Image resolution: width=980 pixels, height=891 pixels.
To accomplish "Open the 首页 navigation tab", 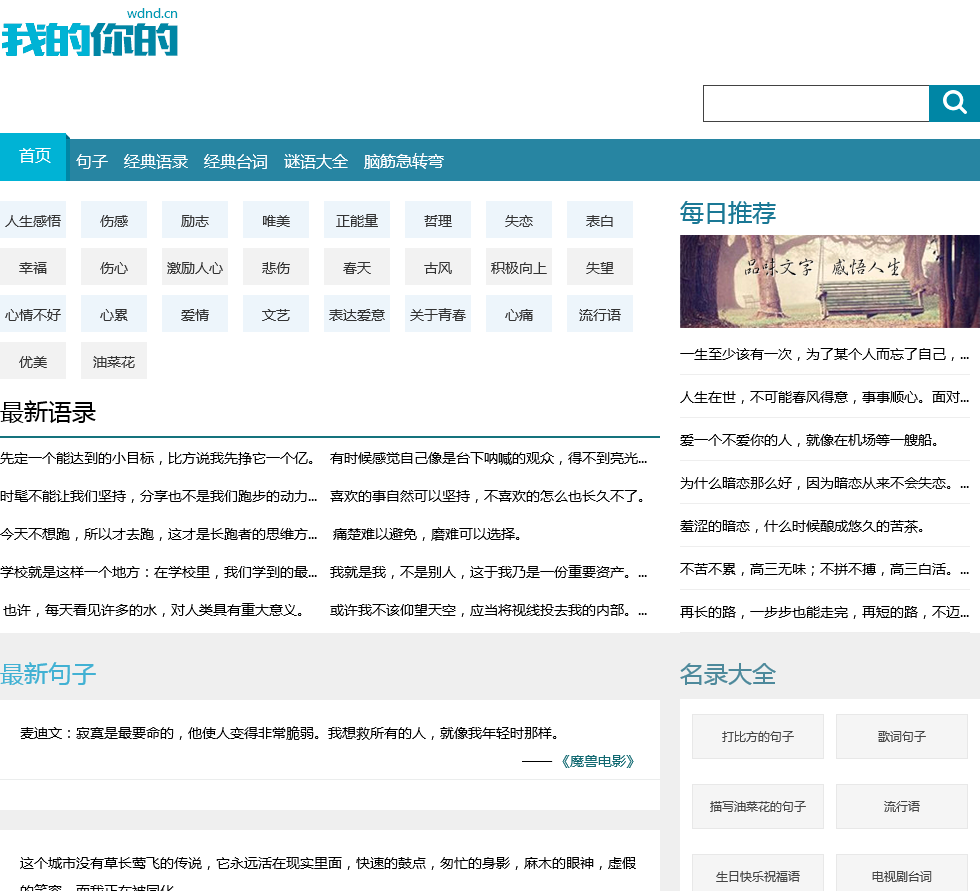I will point(34,156).
